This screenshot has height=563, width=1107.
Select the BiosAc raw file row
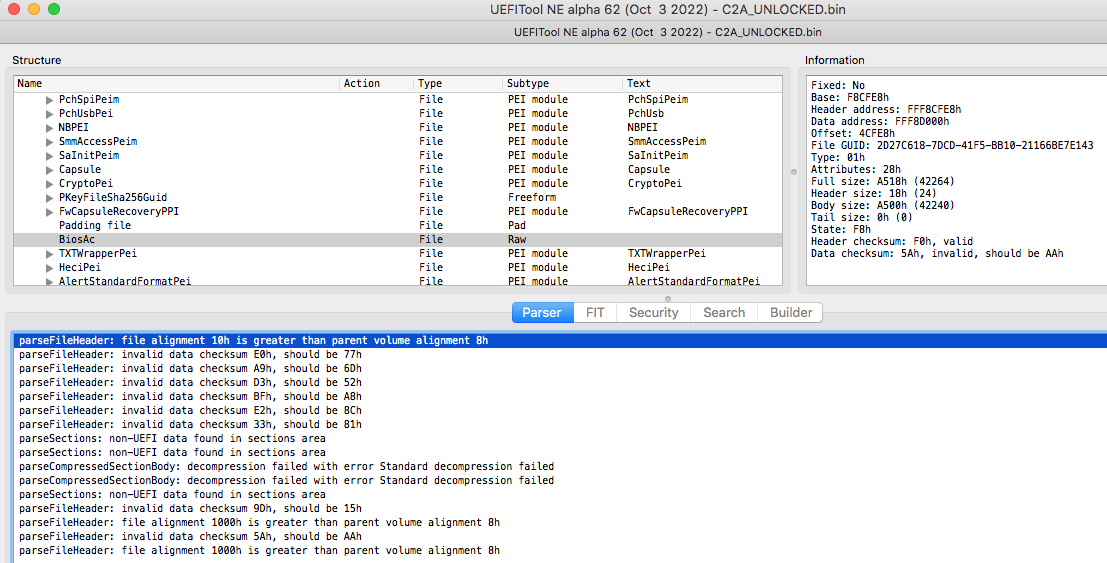coord(398,239)
